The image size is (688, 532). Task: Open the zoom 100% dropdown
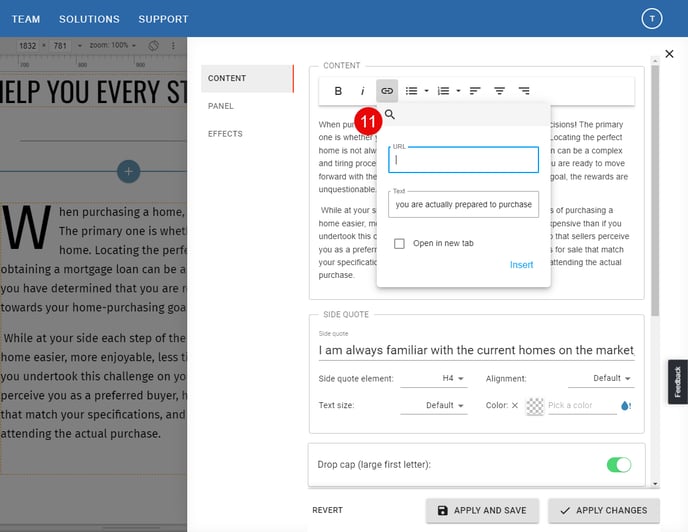point(113,45)
